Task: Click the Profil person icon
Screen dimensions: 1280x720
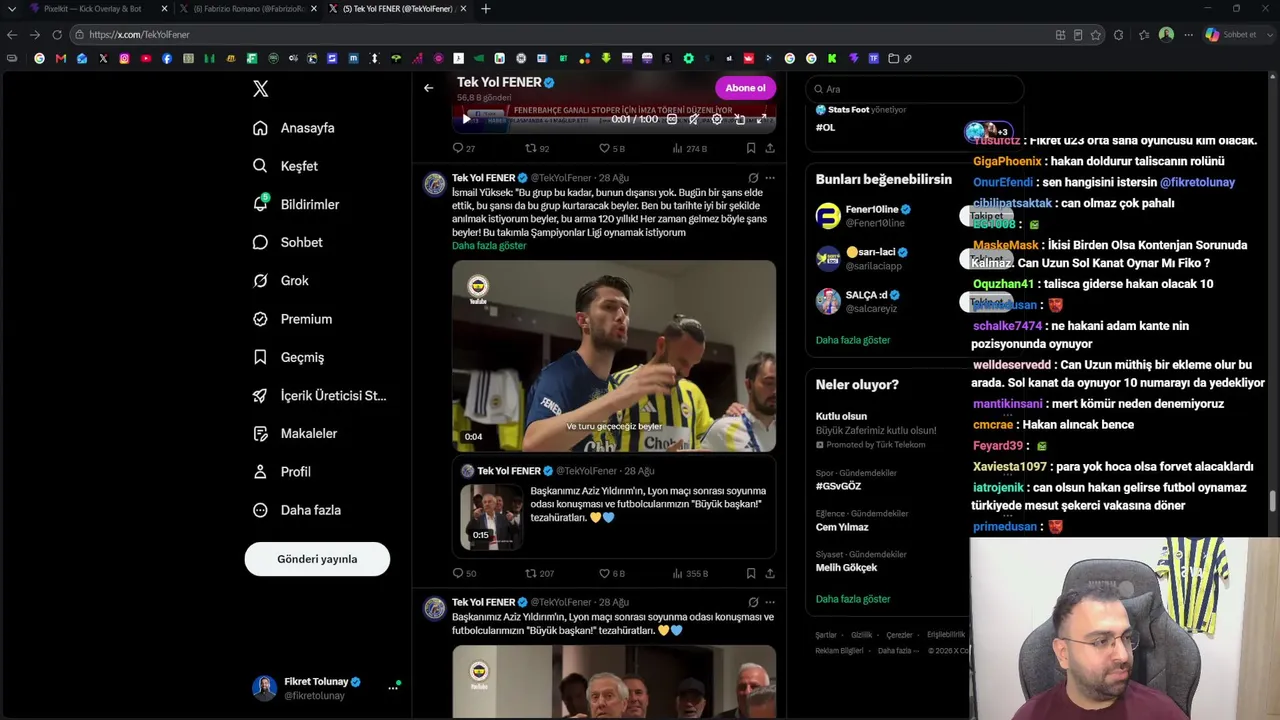Action: tap(260, 471)
